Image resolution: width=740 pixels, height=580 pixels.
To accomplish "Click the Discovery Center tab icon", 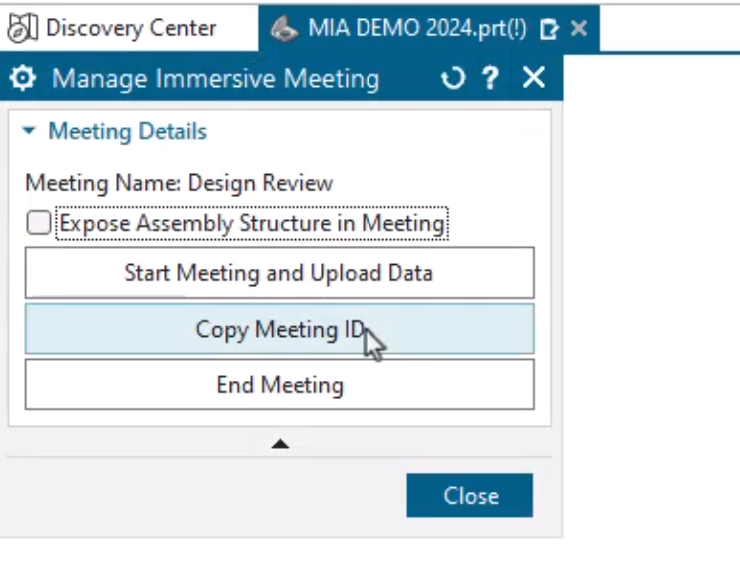I will pos(21,27).
